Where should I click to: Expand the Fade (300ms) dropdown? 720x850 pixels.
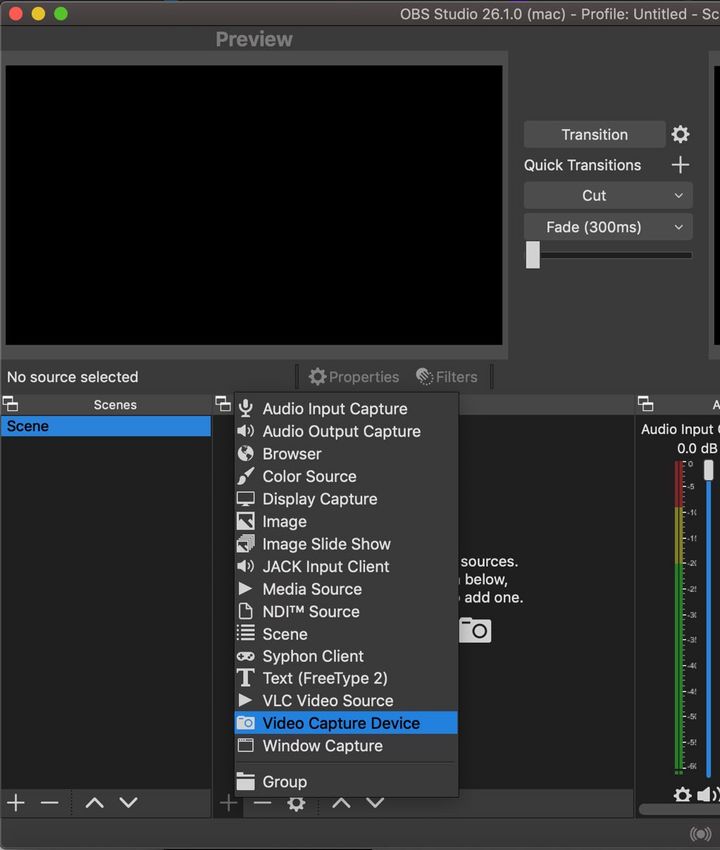pos(608,227)
